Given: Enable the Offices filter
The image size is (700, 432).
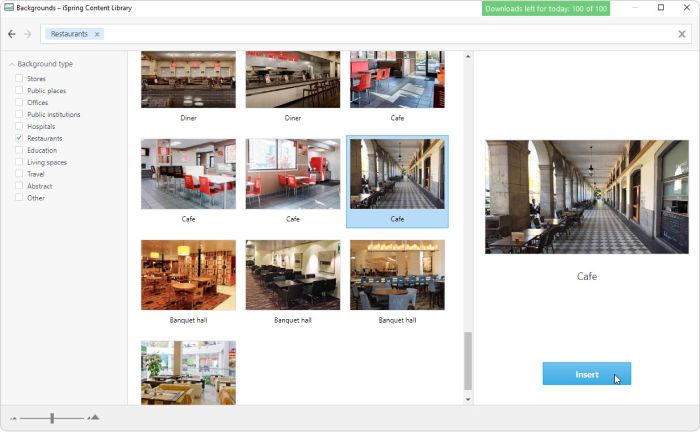Looking at the screenshot, I should tap(19, 102).
